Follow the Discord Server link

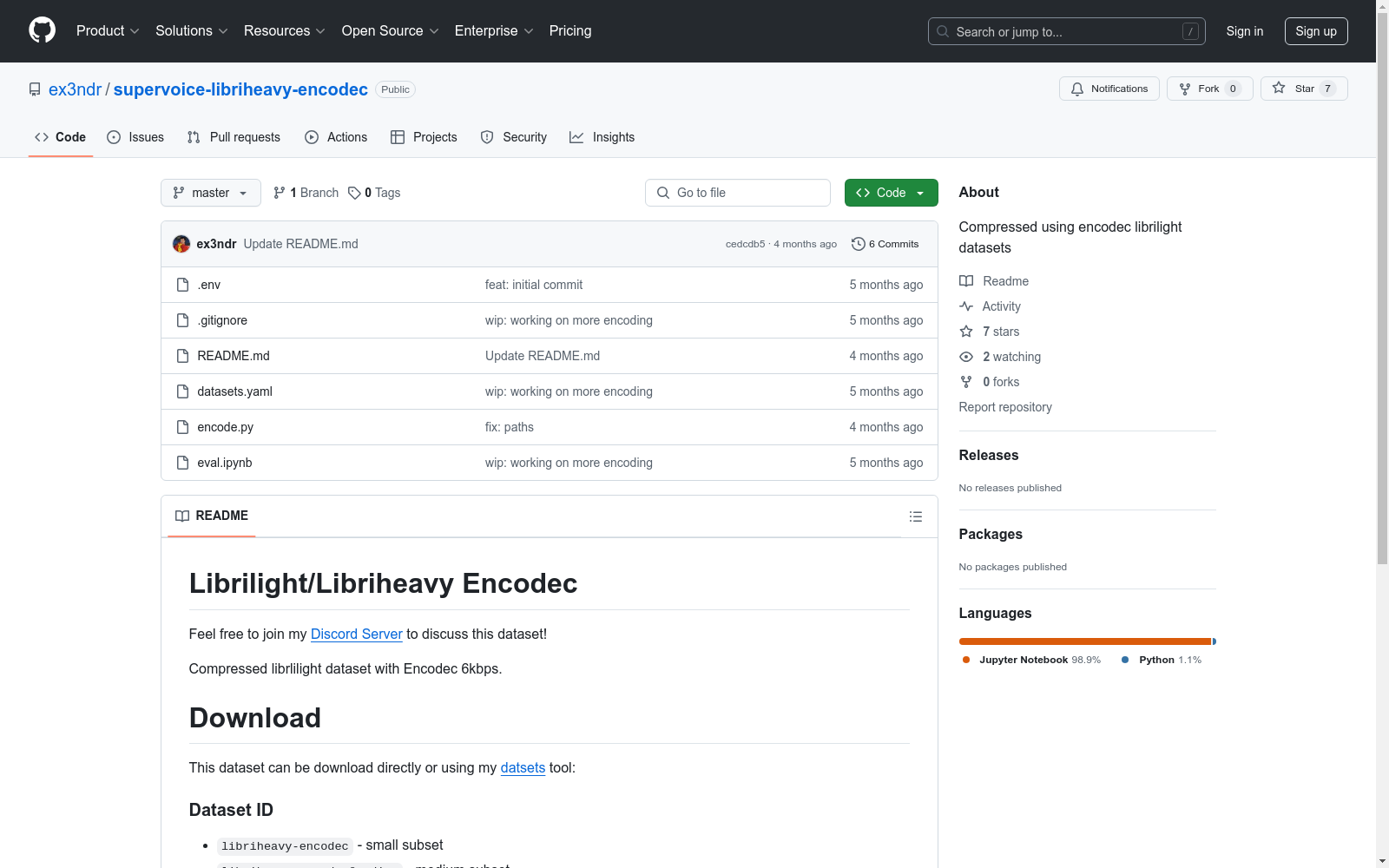[x=357, y=634]
